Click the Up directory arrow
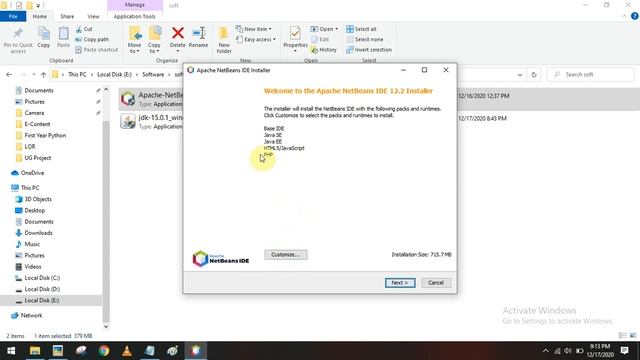The width and height of the screenshot is (640, 360). [x=43, y=75]
